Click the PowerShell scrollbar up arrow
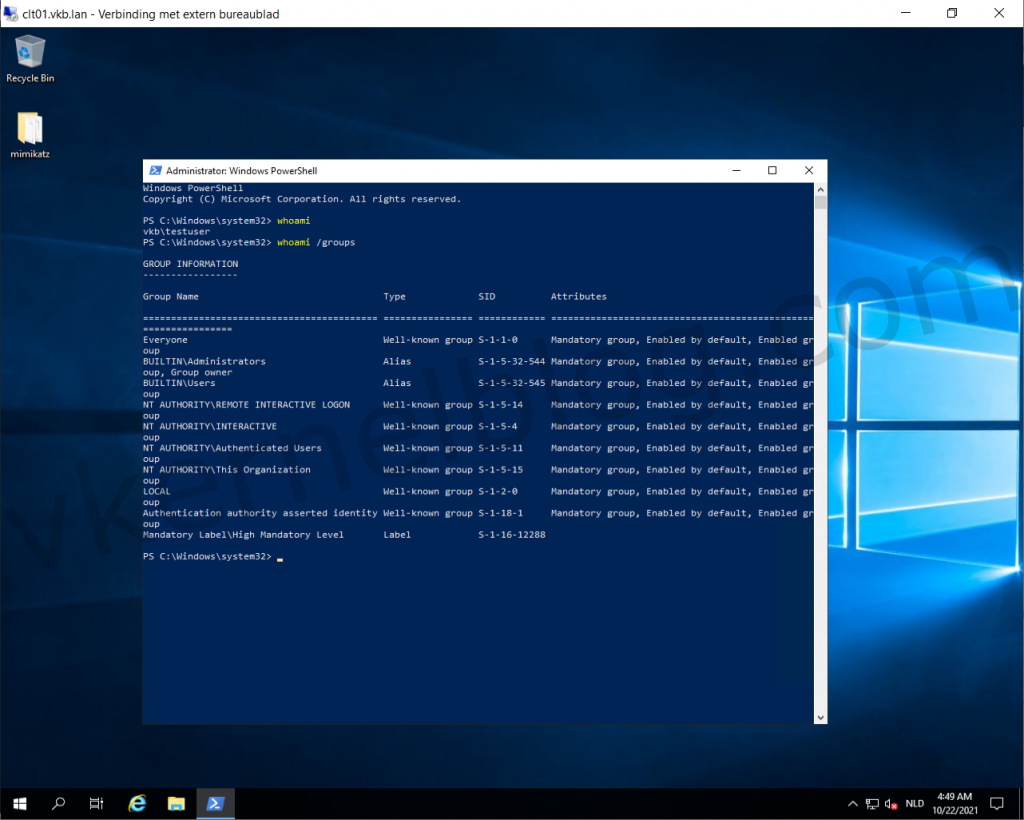1024x820 pixels. pyautogui.click(x=820, y=188)
